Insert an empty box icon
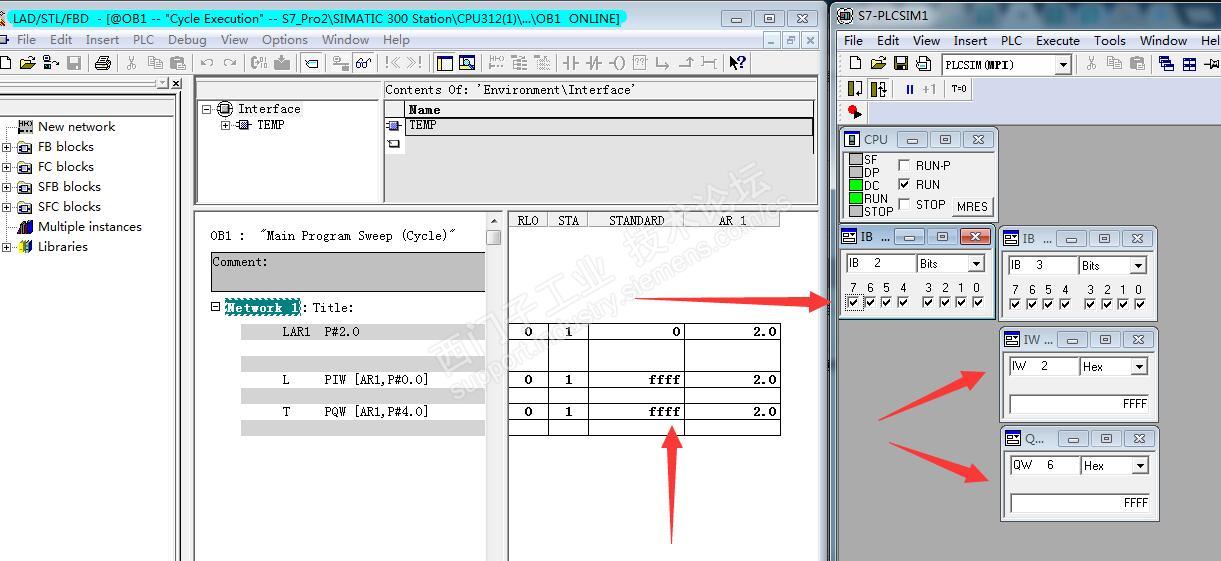The image size is (1221, 561). click(x=640, y=63)
